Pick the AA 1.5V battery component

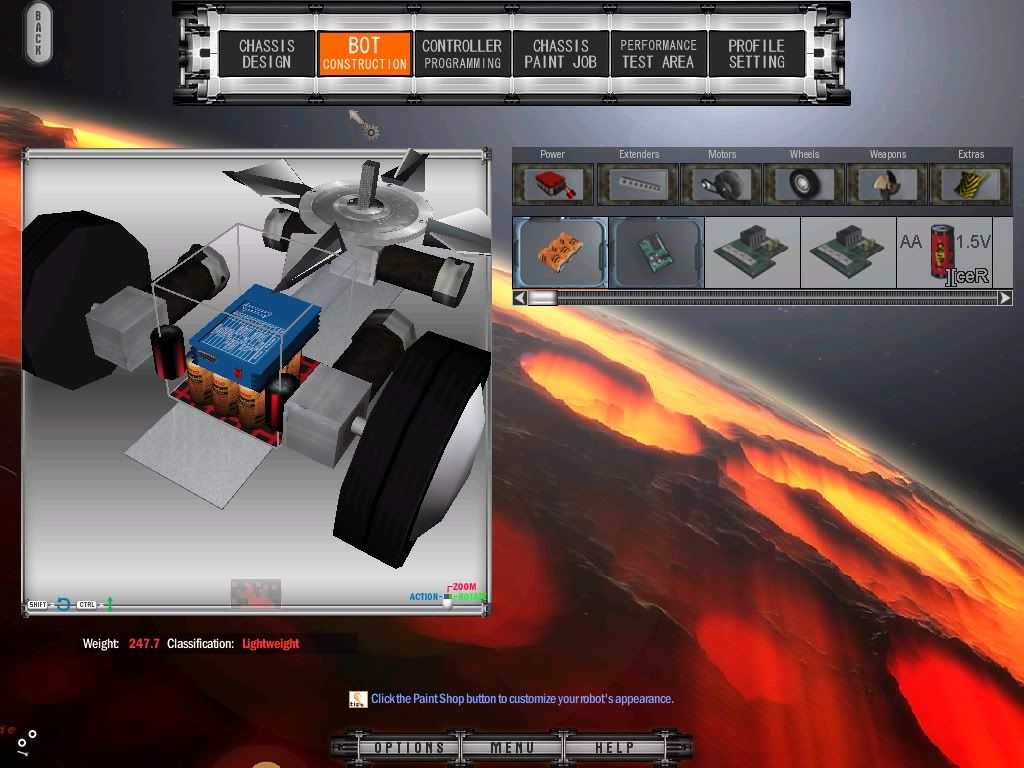[x=944, y=253]
